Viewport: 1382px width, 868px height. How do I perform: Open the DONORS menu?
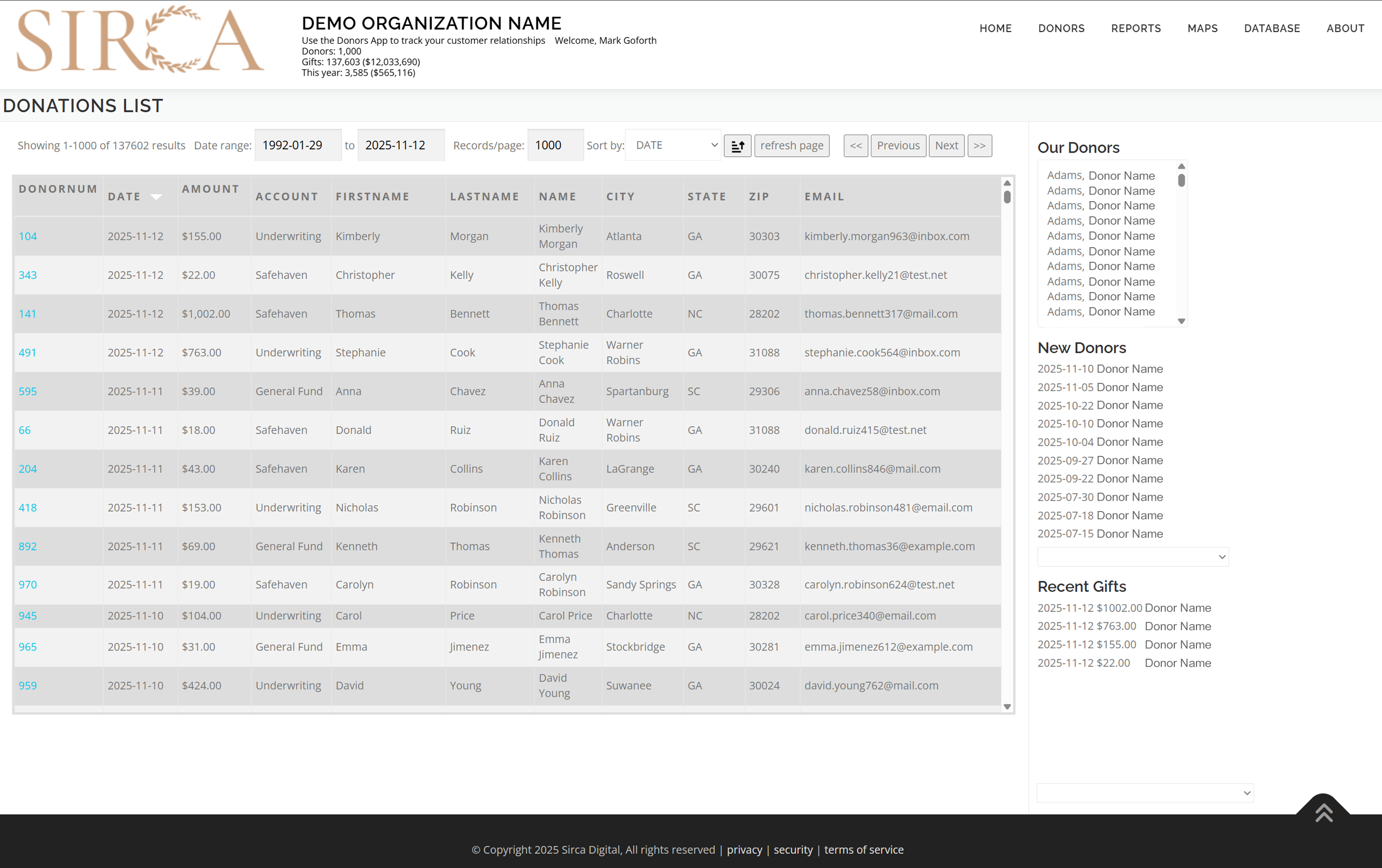pyautogui.click(x=1061, y=28)
